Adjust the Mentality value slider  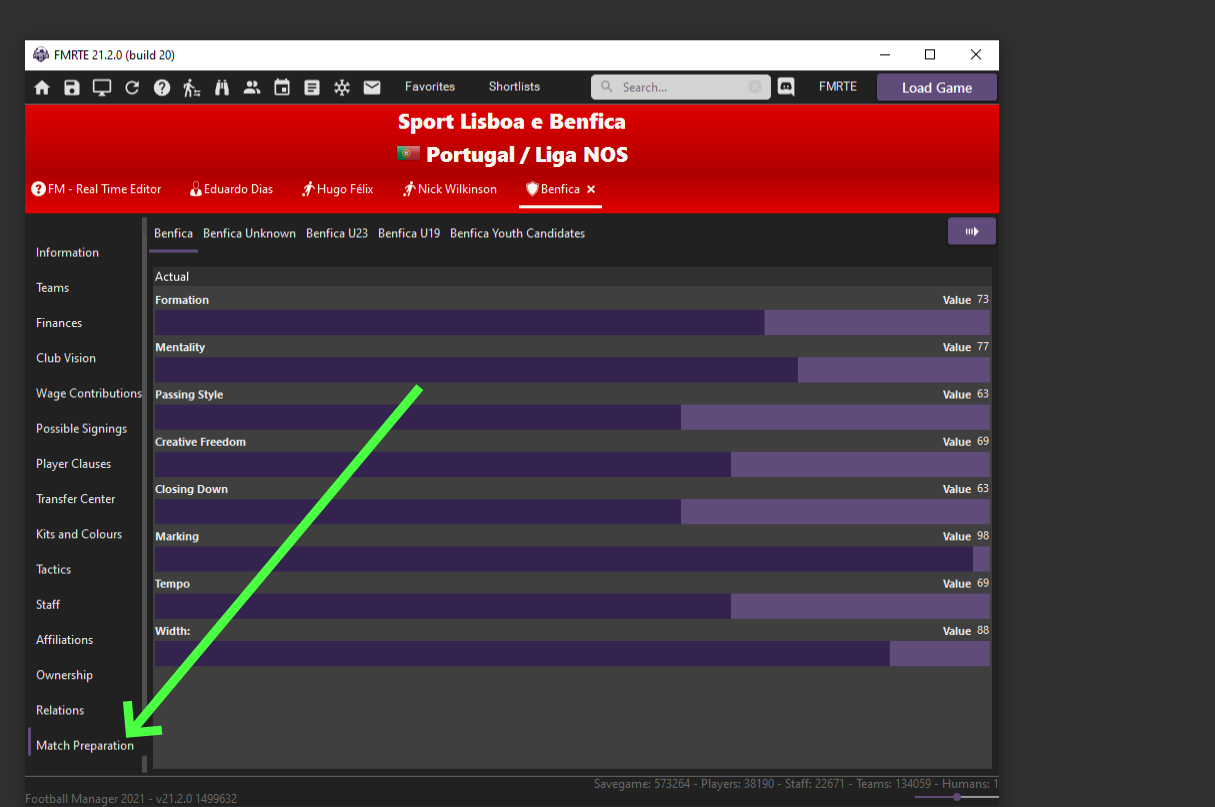(x=572, y=370)
